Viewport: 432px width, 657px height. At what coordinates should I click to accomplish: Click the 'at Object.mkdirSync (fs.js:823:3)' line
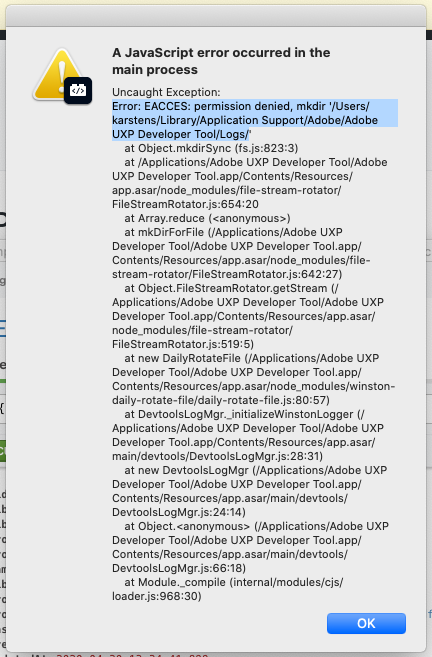211,148
